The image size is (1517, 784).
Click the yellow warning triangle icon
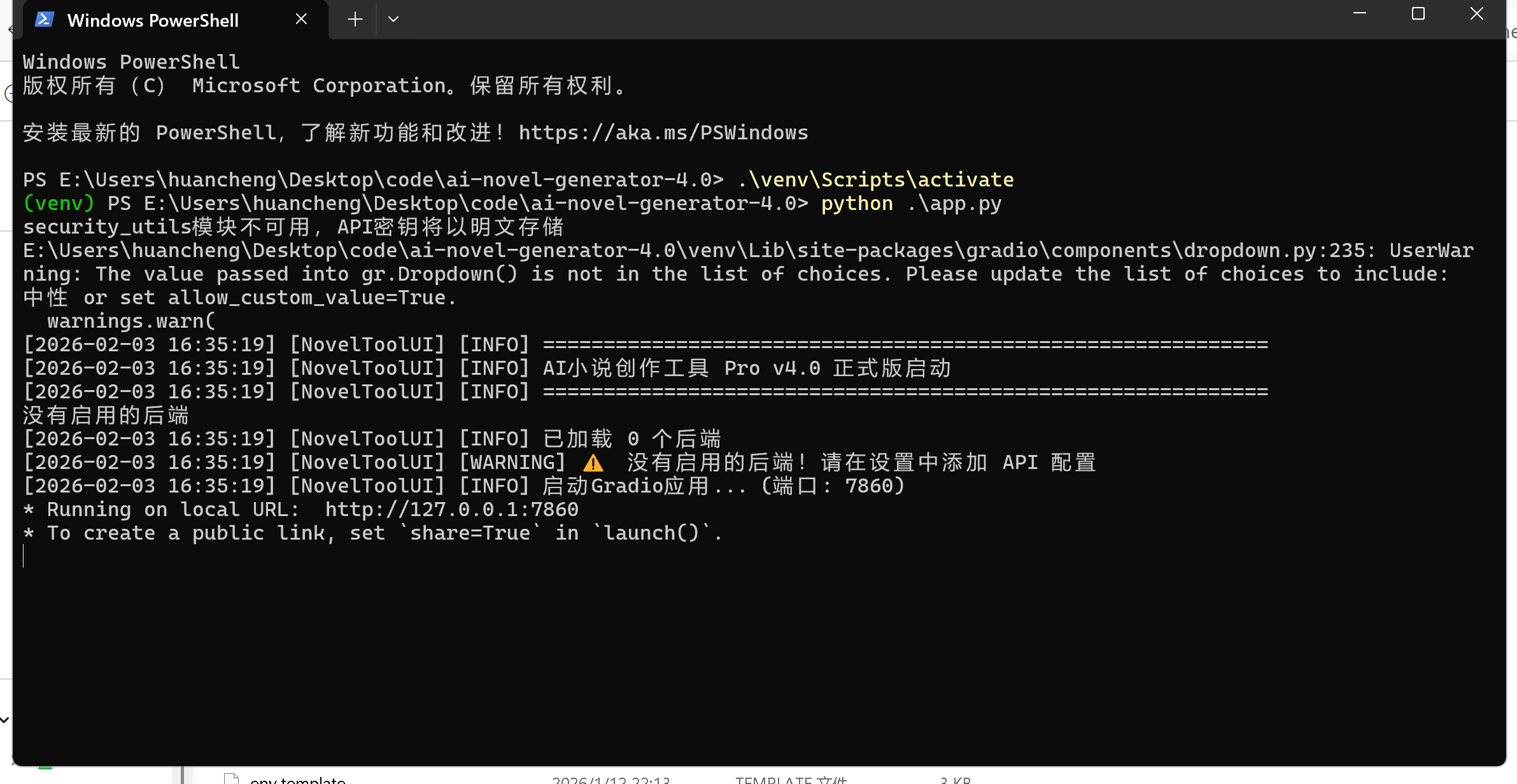[x=593, y=463]
